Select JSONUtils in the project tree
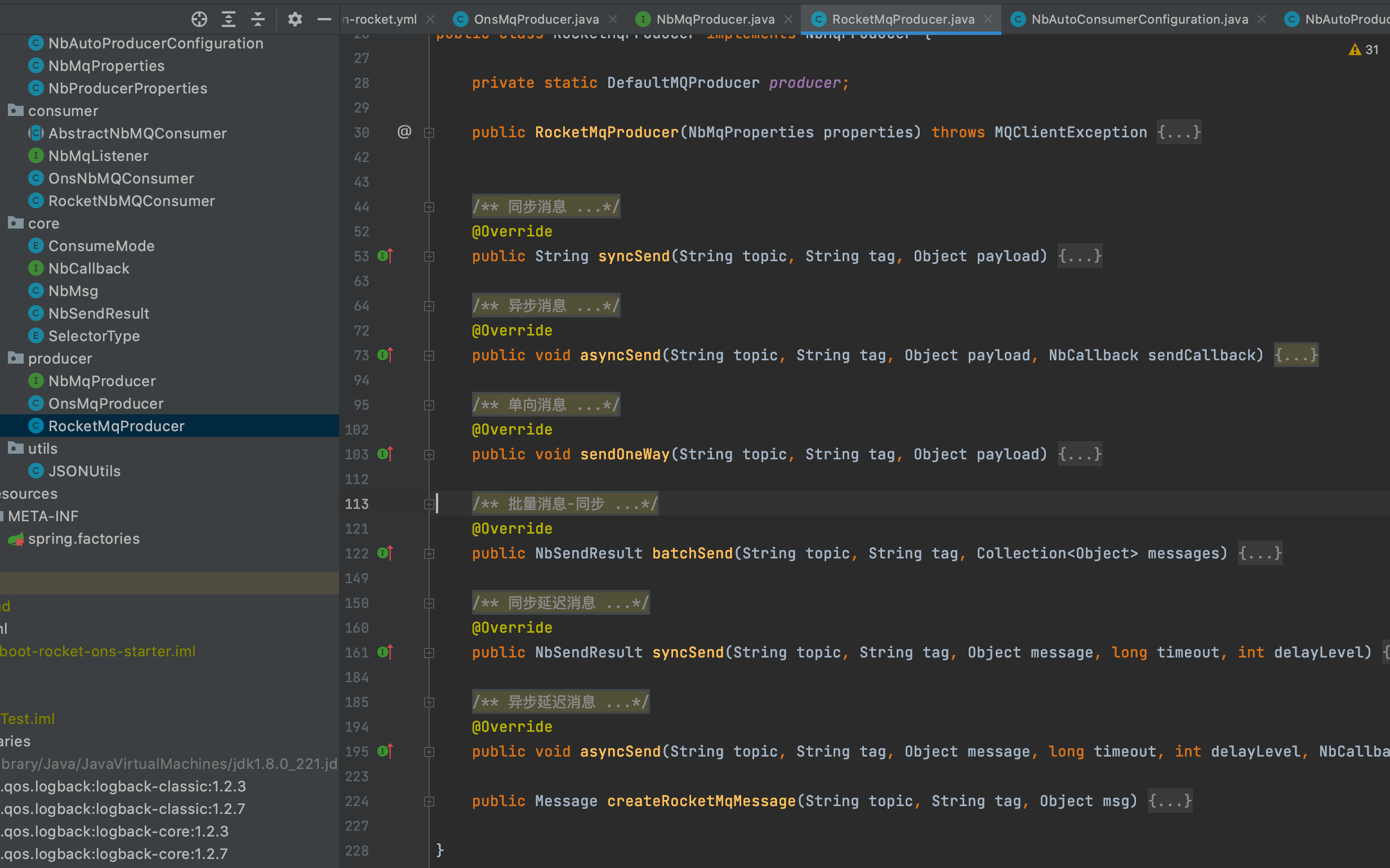 point(84,471)
